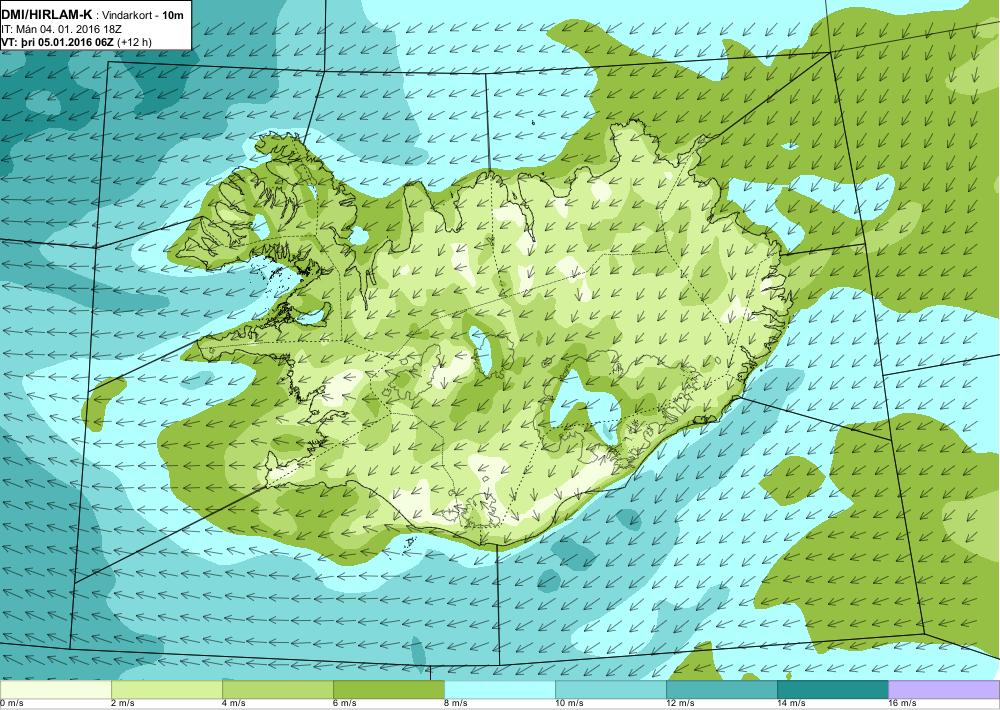Select the '4 m/s' legend label
The image size is (1000, 710).
point(233,704)
